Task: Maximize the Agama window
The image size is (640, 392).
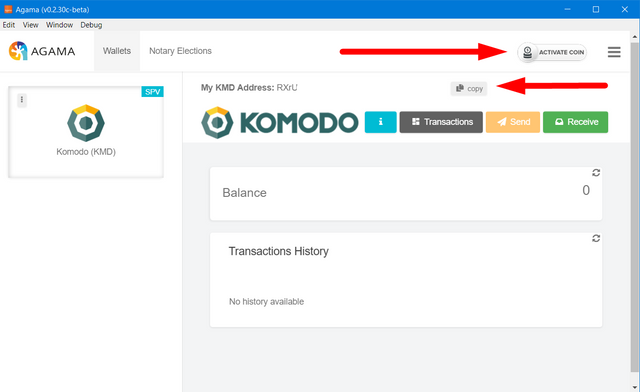Action: 596,9
